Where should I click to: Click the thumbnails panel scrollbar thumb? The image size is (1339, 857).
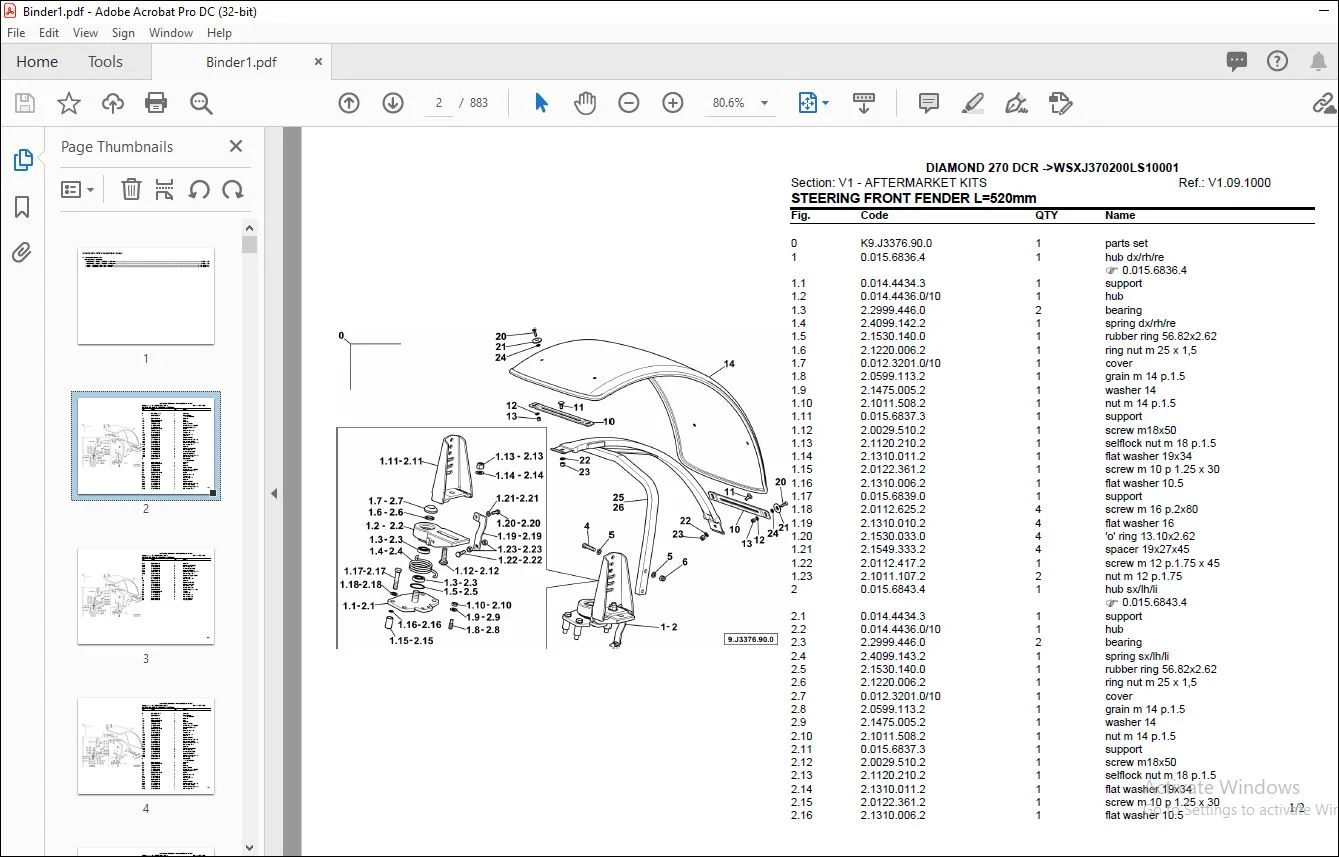point(250,245)
